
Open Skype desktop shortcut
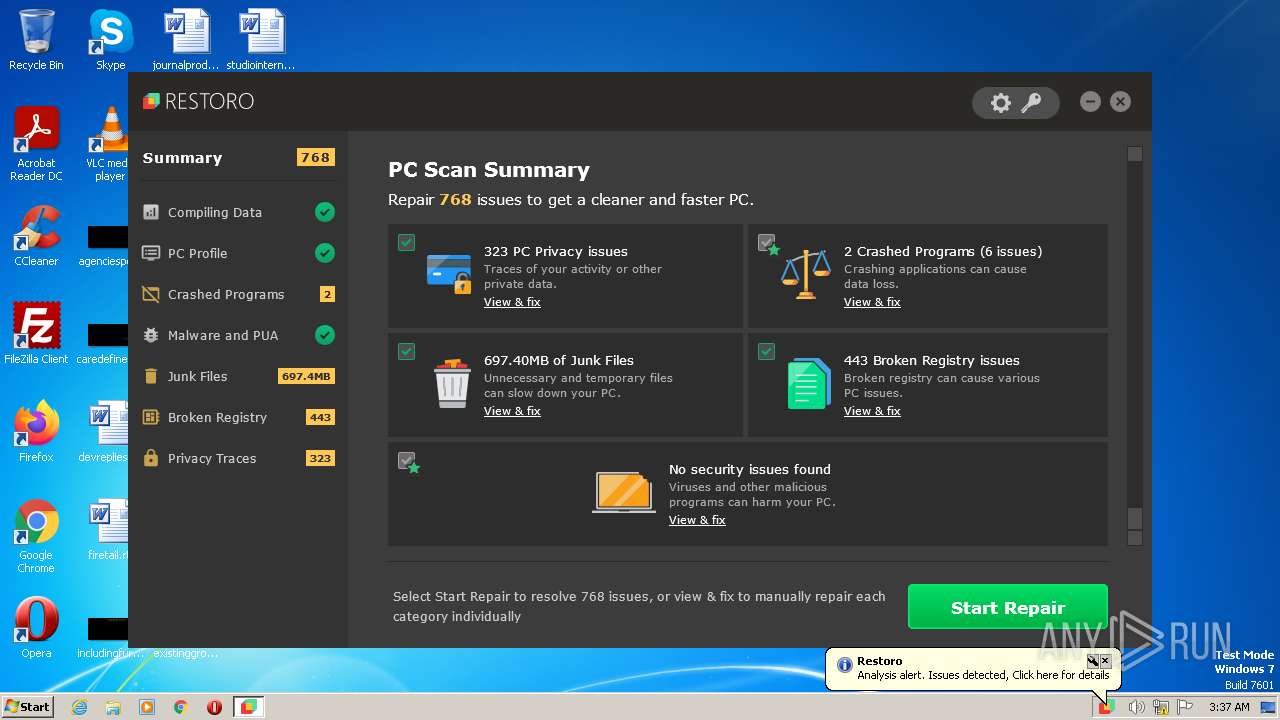[x=110, y=40]
